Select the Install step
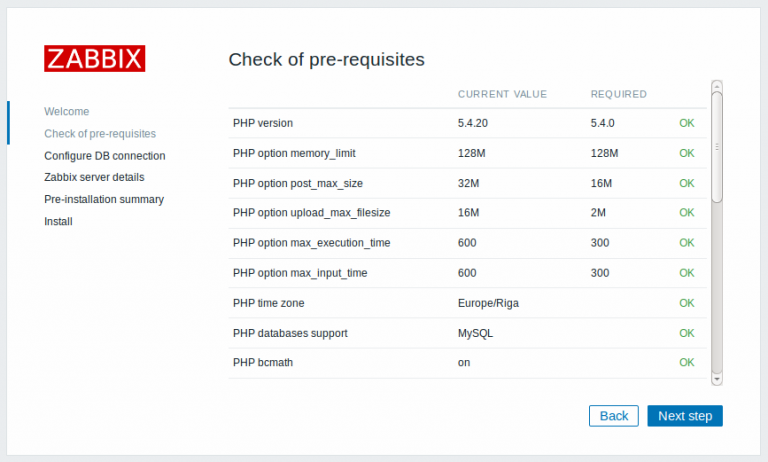Screen dimensions: 768x462 [58, 221]
